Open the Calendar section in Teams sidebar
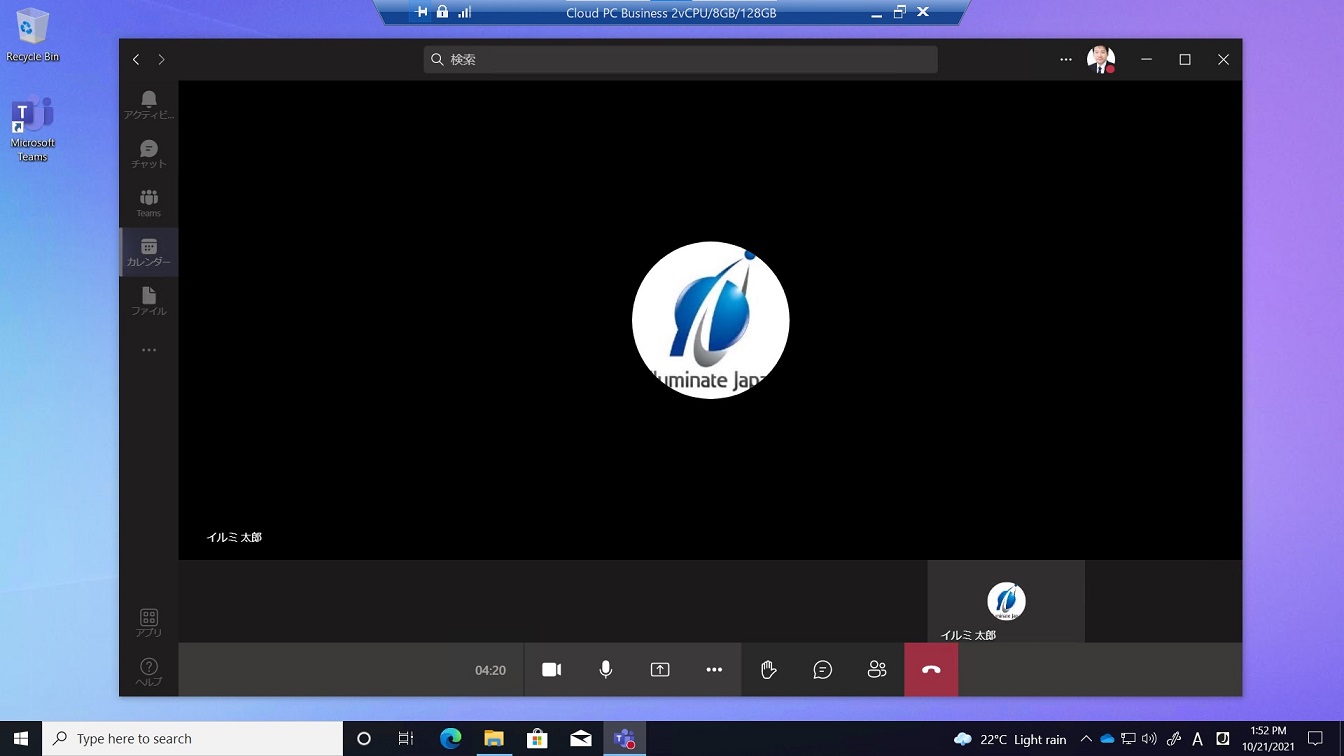The image size is (1344, 756). tap(149, 252)
